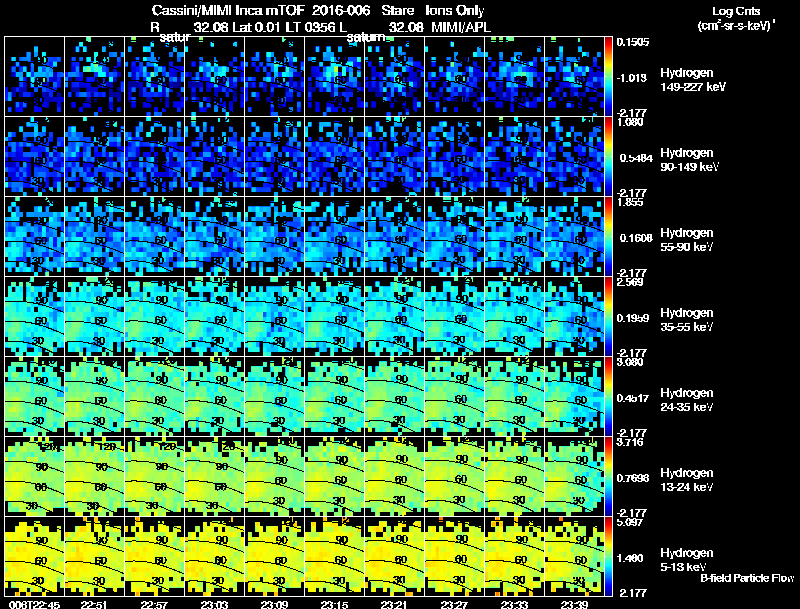Click the '23:03' time label

[214, 605]
